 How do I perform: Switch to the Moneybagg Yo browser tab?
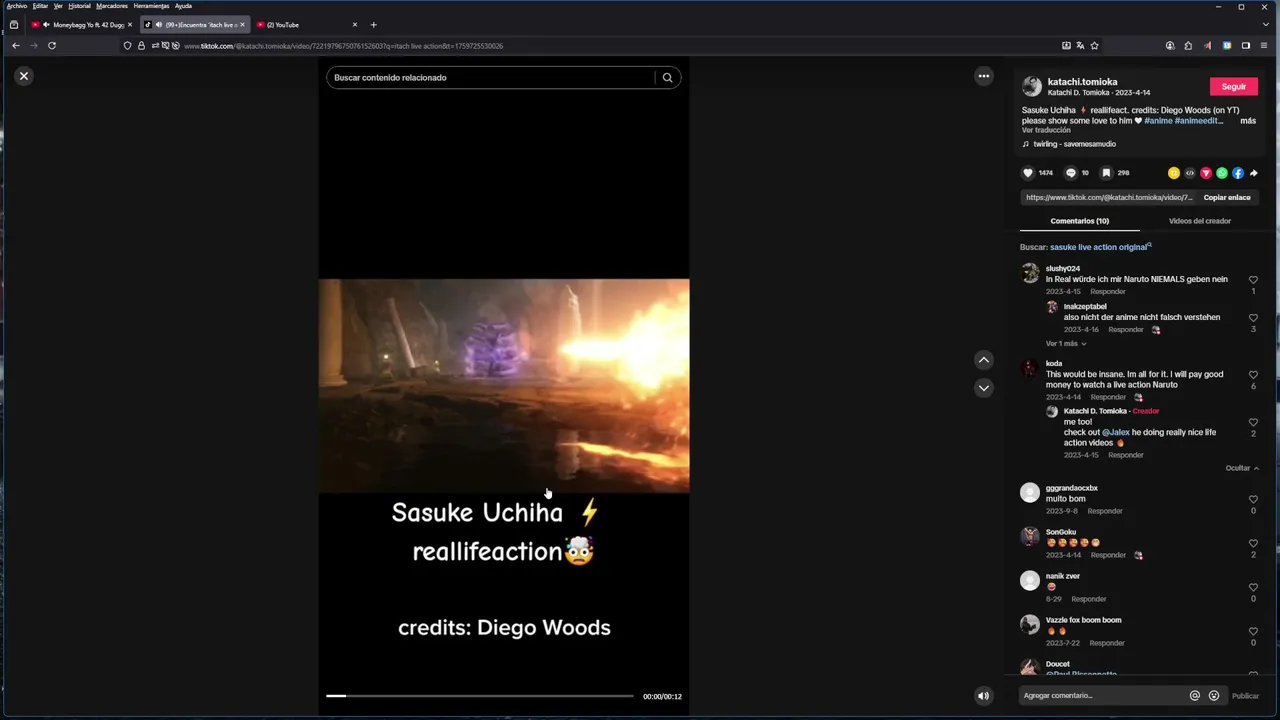click(82, 25)
